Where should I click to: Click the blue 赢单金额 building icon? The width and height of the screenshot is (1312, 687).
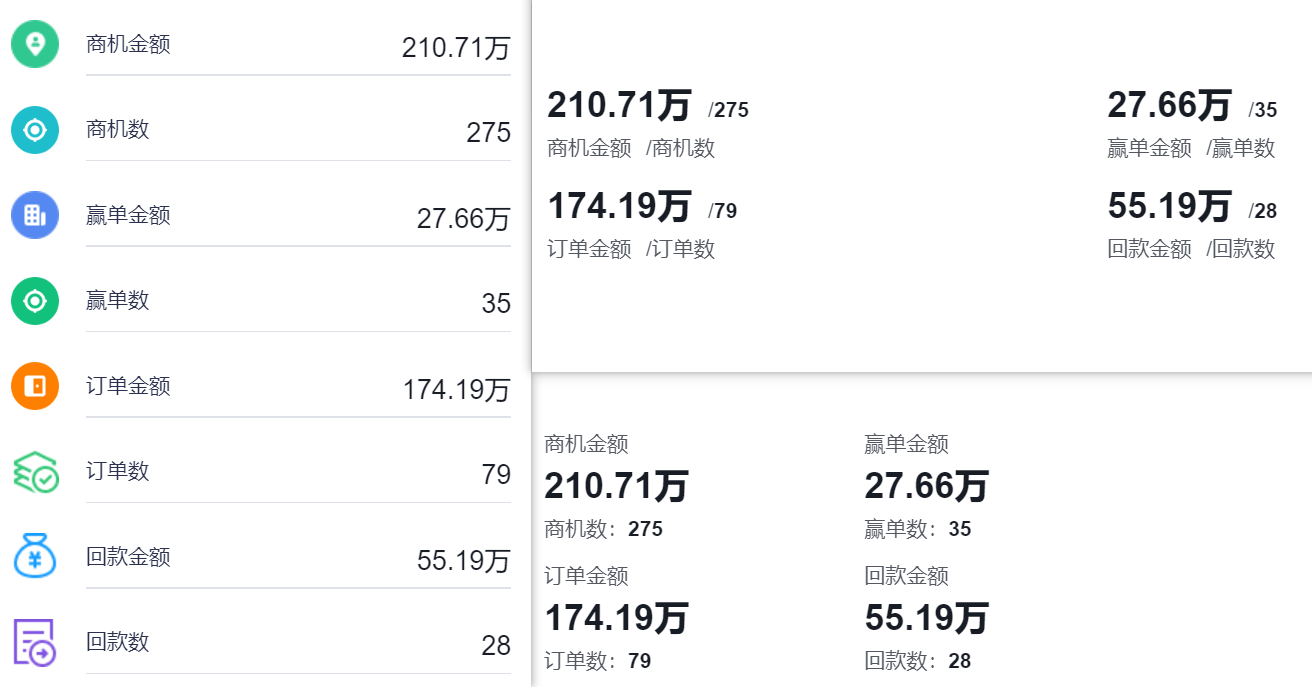click(35, 215)
